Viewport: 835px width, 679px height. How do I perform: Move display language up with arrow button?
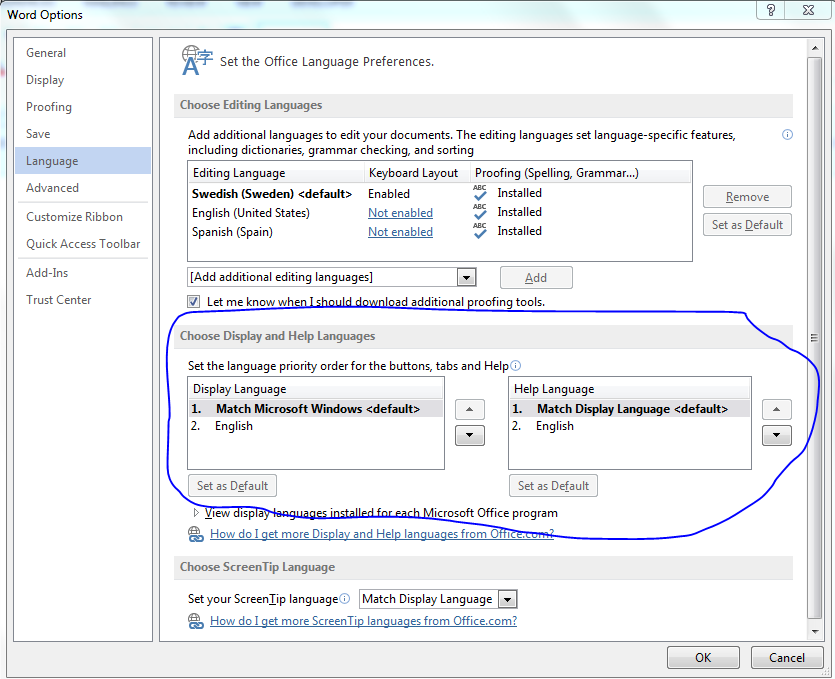470,410
